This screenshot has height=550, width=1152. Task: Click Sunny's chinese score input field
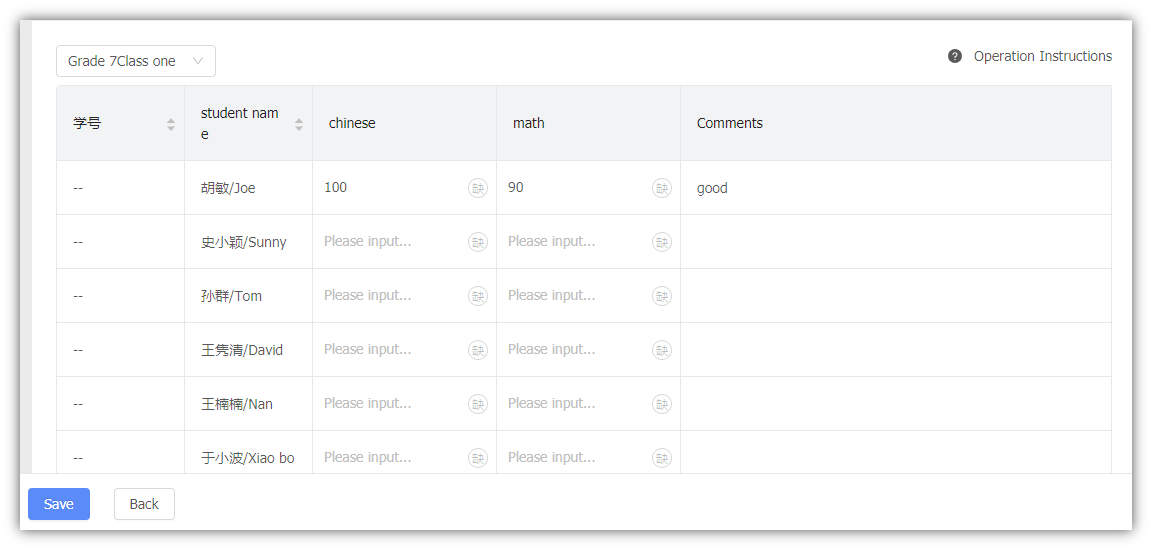390,242
